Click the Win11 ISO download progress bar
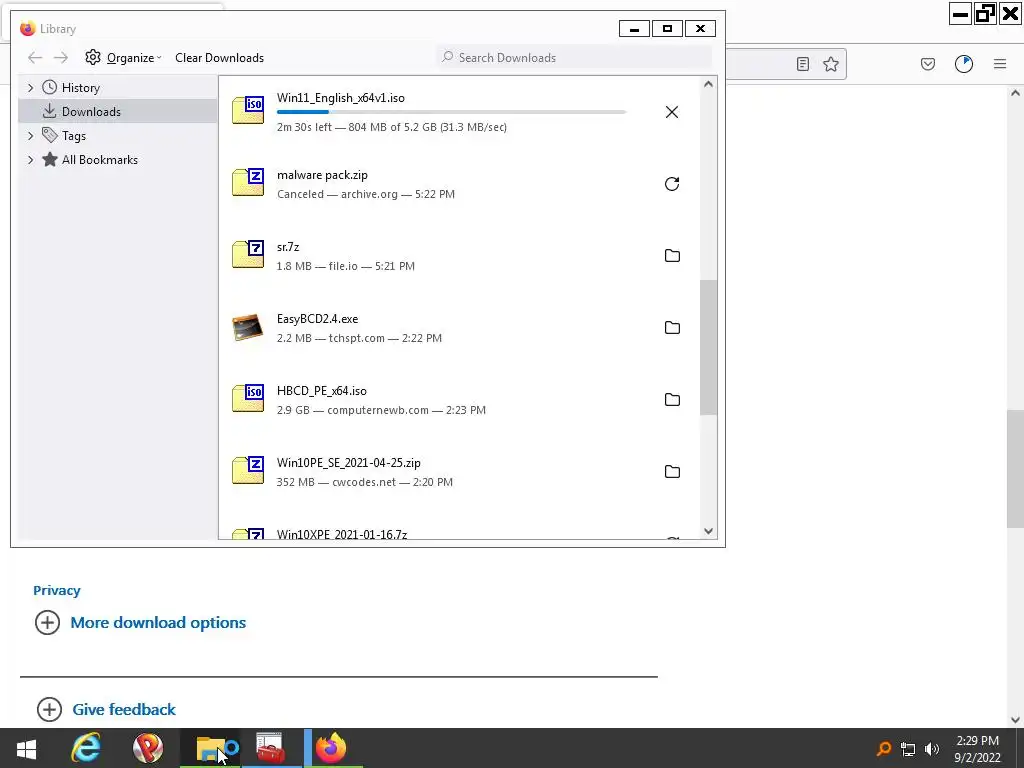Image resolution: width=1024 pixels, height=768 pixels. (x=451, y=112)
